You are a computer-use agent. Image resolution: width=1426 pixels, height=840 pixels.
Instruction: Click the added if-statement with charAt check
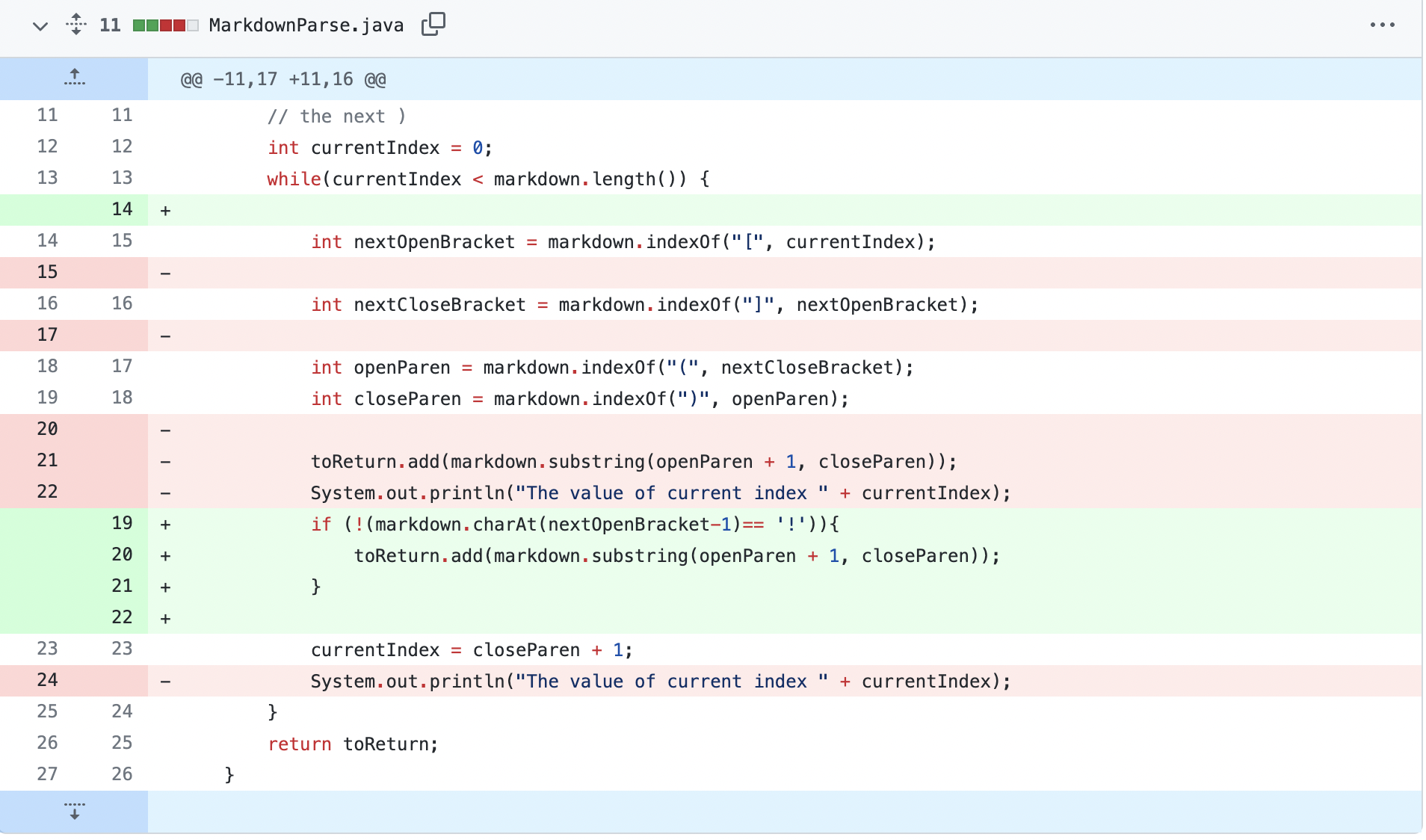pyautogui.click(x=575, y=525)
